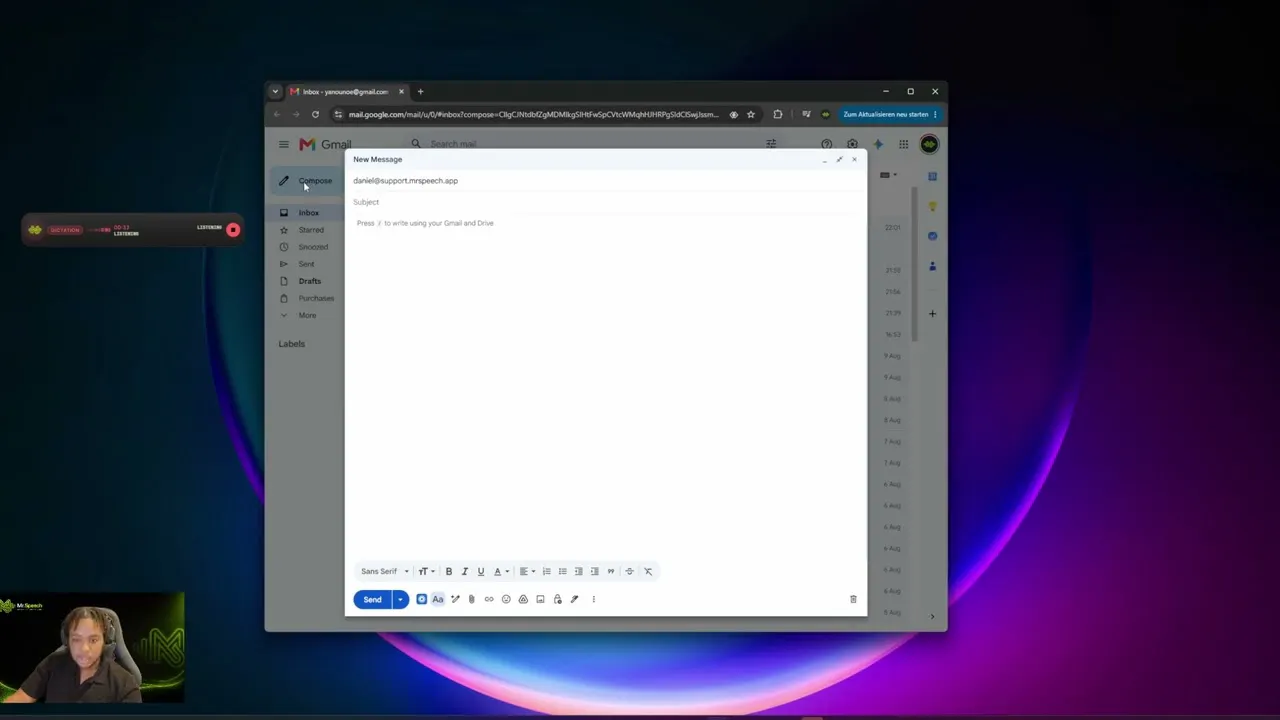Open the text alignment dropdown
1280x720 pixels.
[527, 571]
